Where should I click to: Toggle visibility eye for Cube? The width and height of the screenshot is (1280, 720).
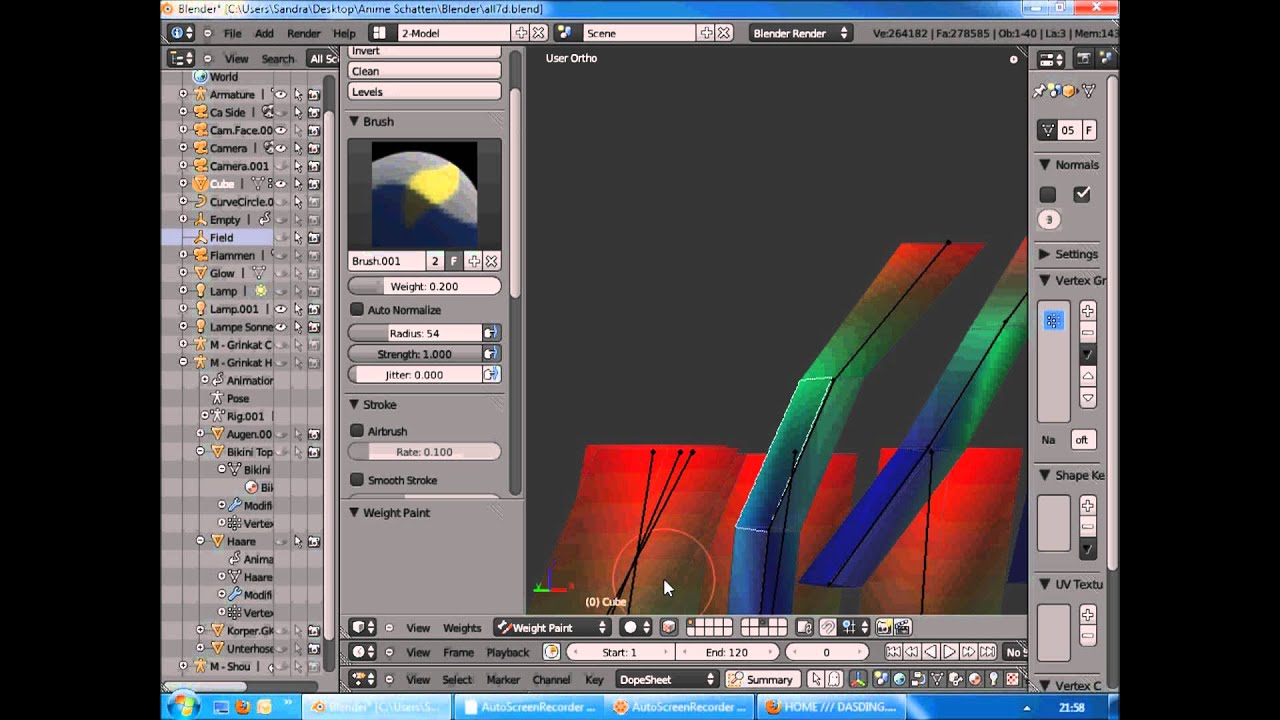(281, 184)
